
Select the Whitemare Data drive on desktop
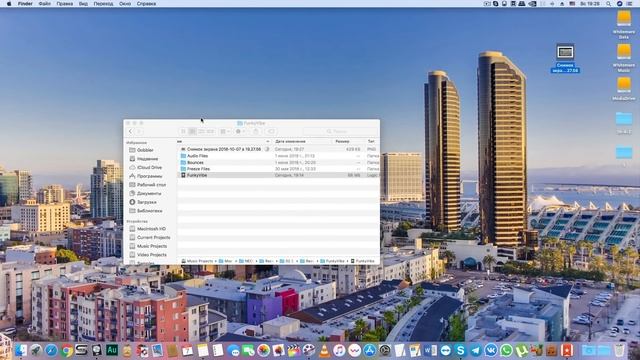[624, 24]
